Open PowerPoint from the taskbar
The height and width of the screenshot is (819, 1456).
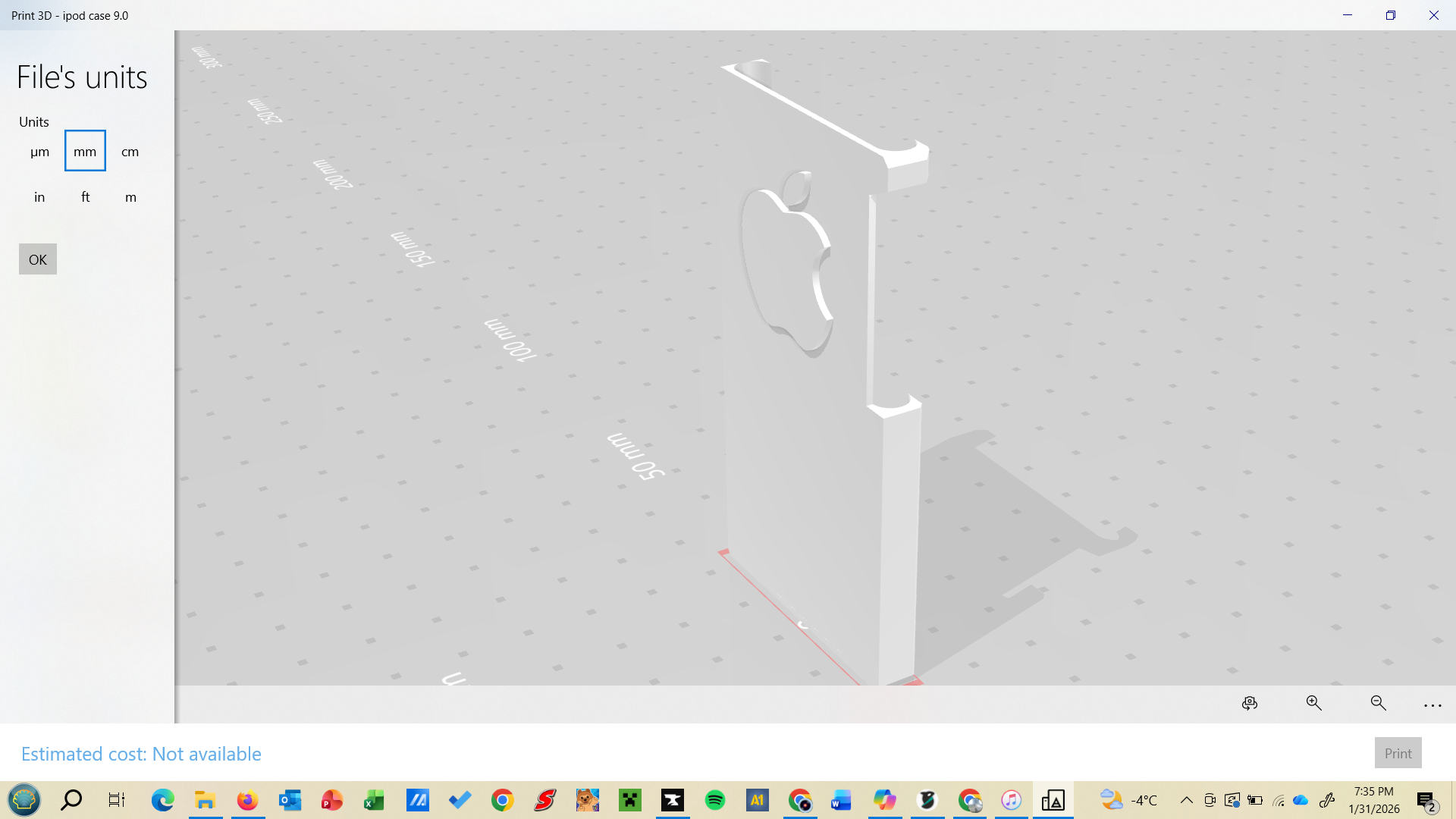click(332, 800)
